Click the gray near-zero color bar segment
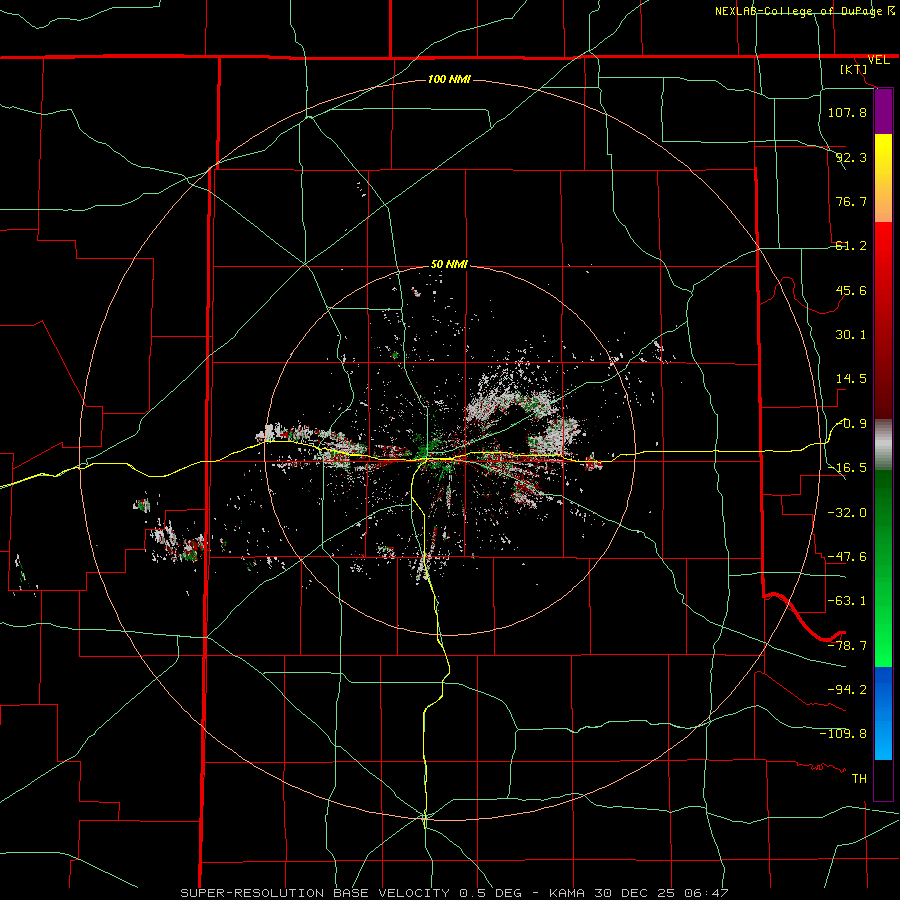Screen dimensions: 900x900 (883, 445)
